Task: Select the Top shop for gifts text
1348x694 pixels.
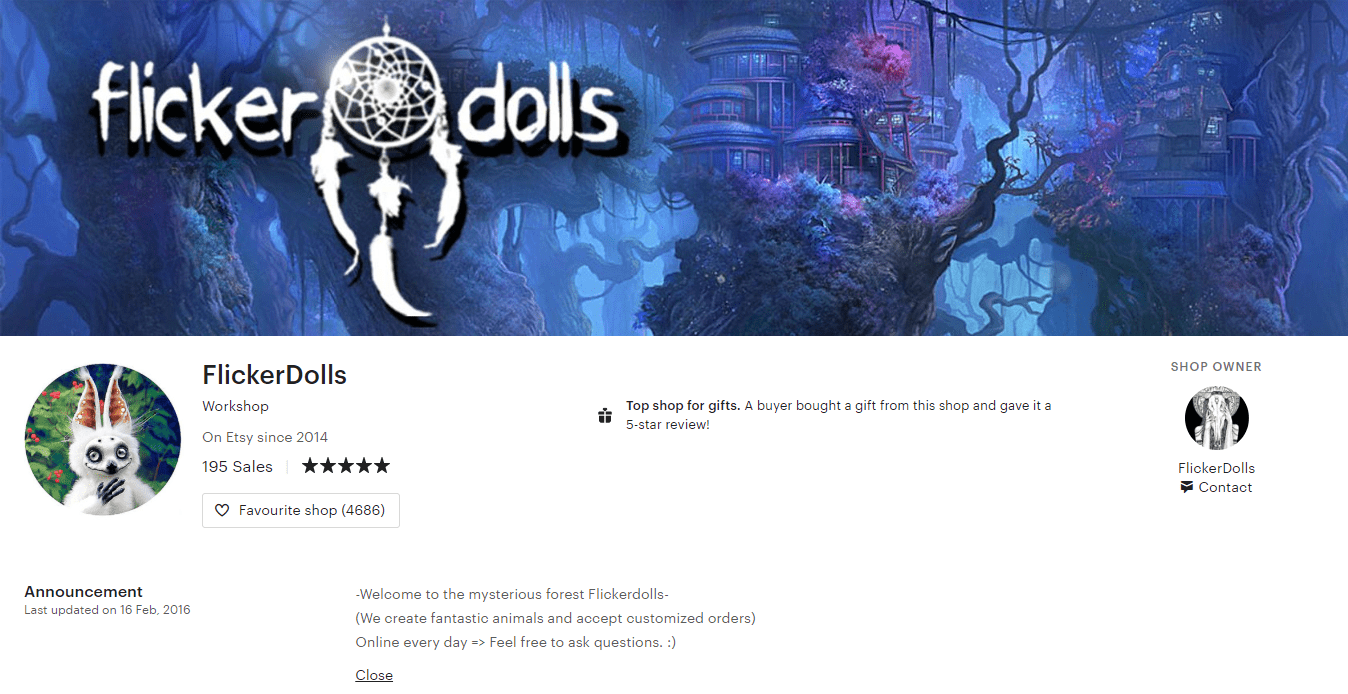Action: click(683, 405)
